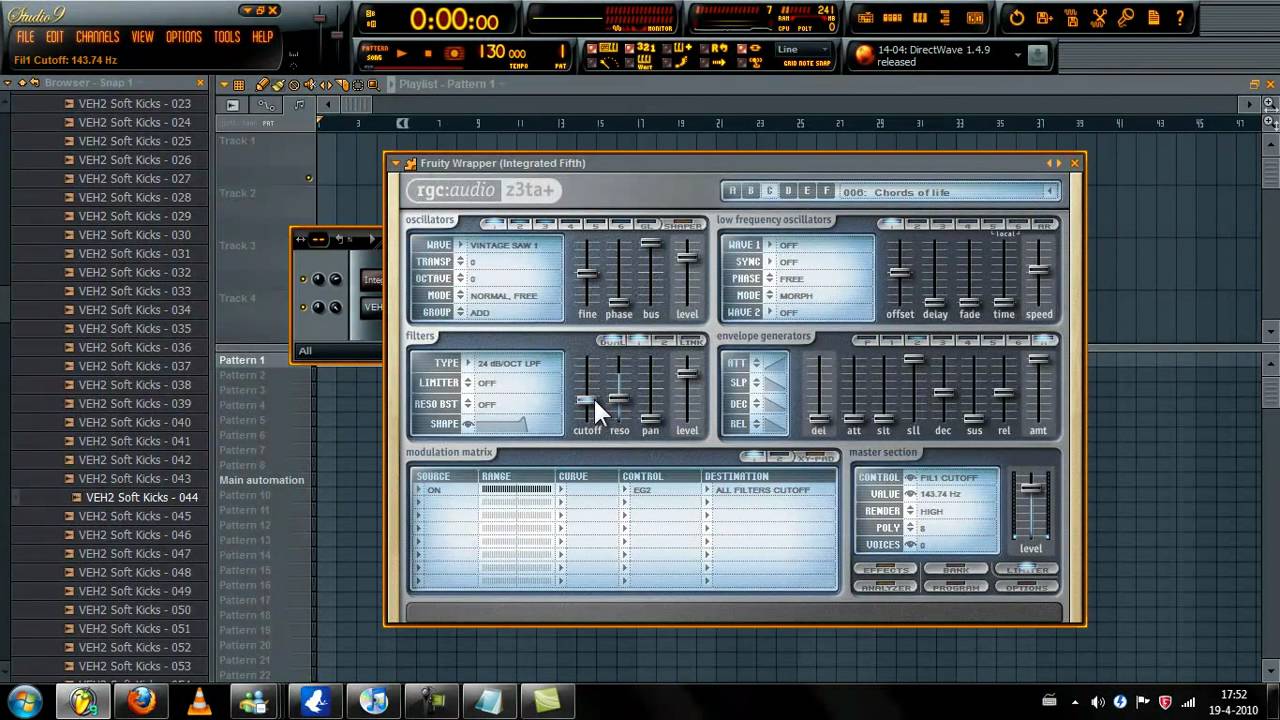Click the EFFECTS button in master section
The height and width of the screenshot is (720, 1280).
click(885, 570)
